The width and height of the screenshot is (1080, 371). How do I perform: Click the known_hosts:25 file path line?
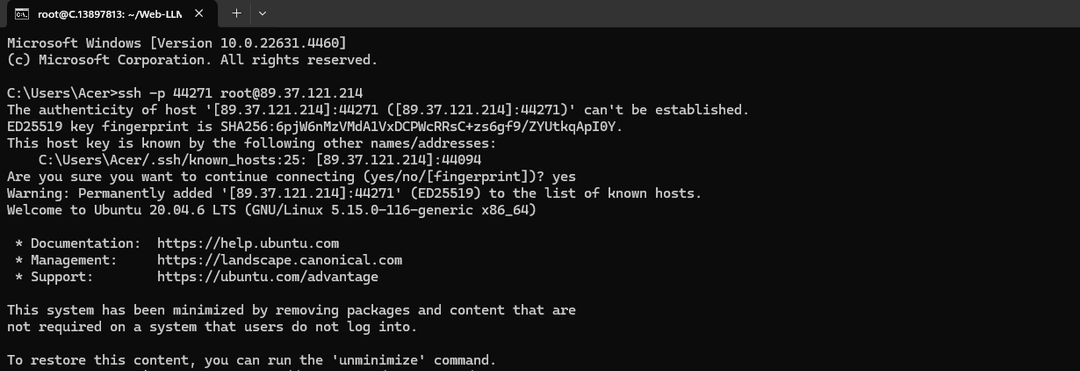click(260, 160)
